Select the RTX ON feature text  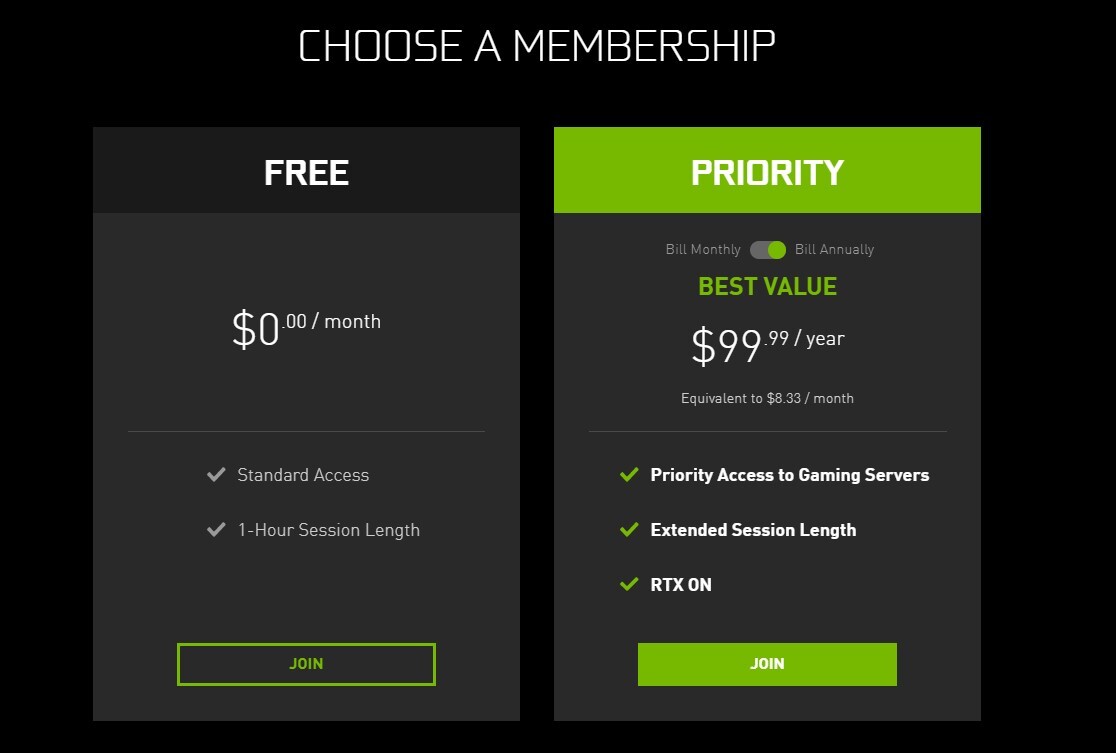(681, 584)
